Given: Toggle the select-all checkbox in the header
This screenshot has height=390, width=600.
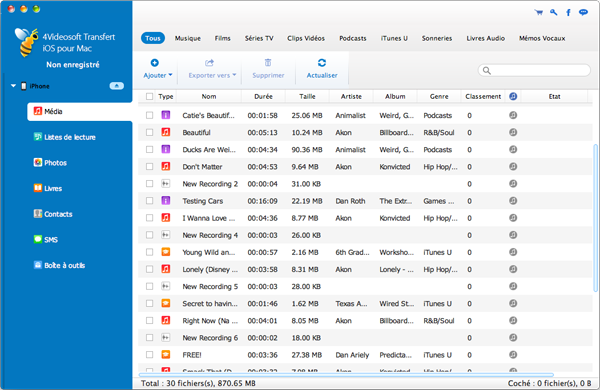Looking at the screenshot, I should click(x=150, y=96).
